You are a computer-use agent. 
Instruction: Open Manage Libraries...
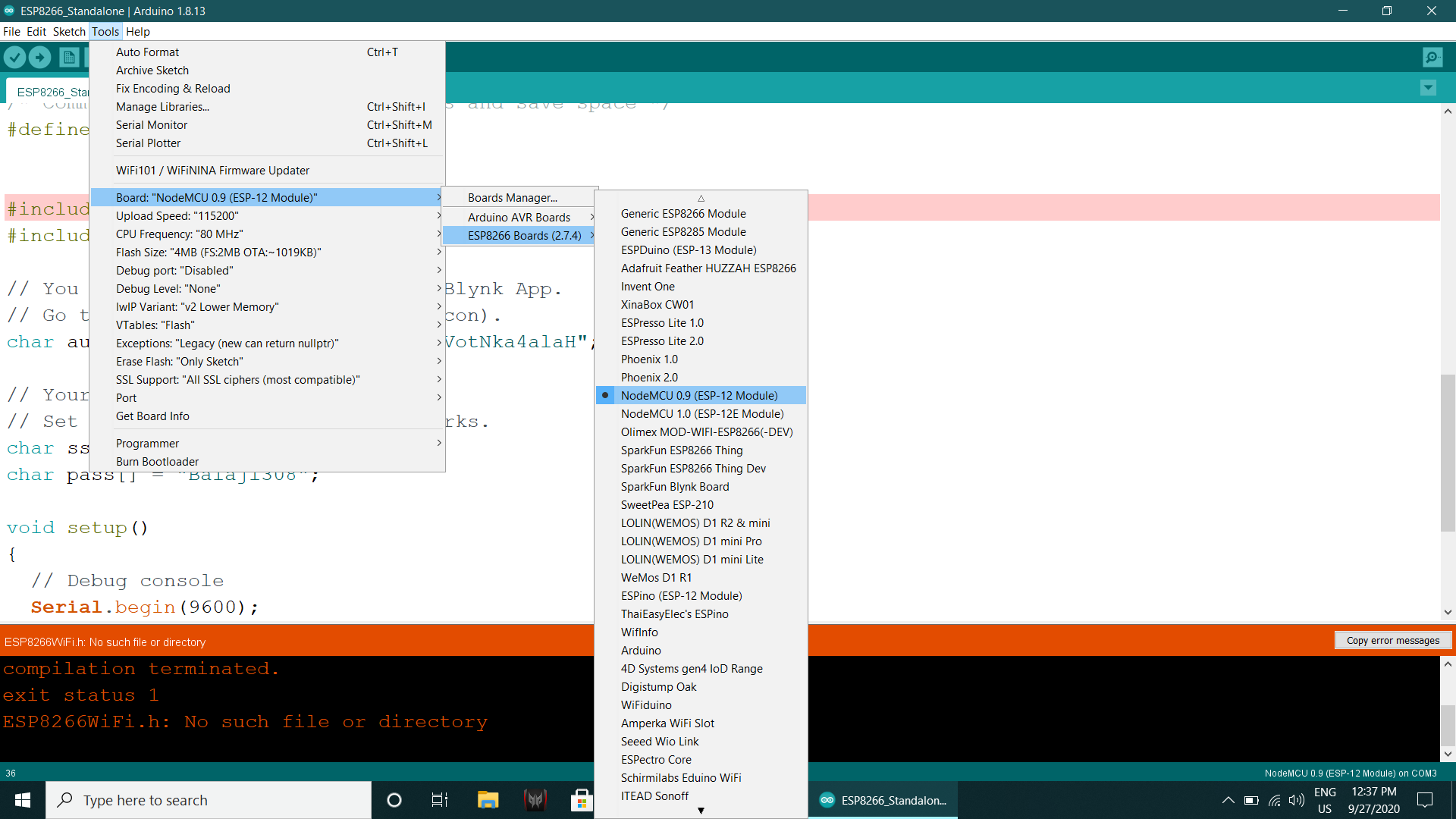[x=267, y=107]
